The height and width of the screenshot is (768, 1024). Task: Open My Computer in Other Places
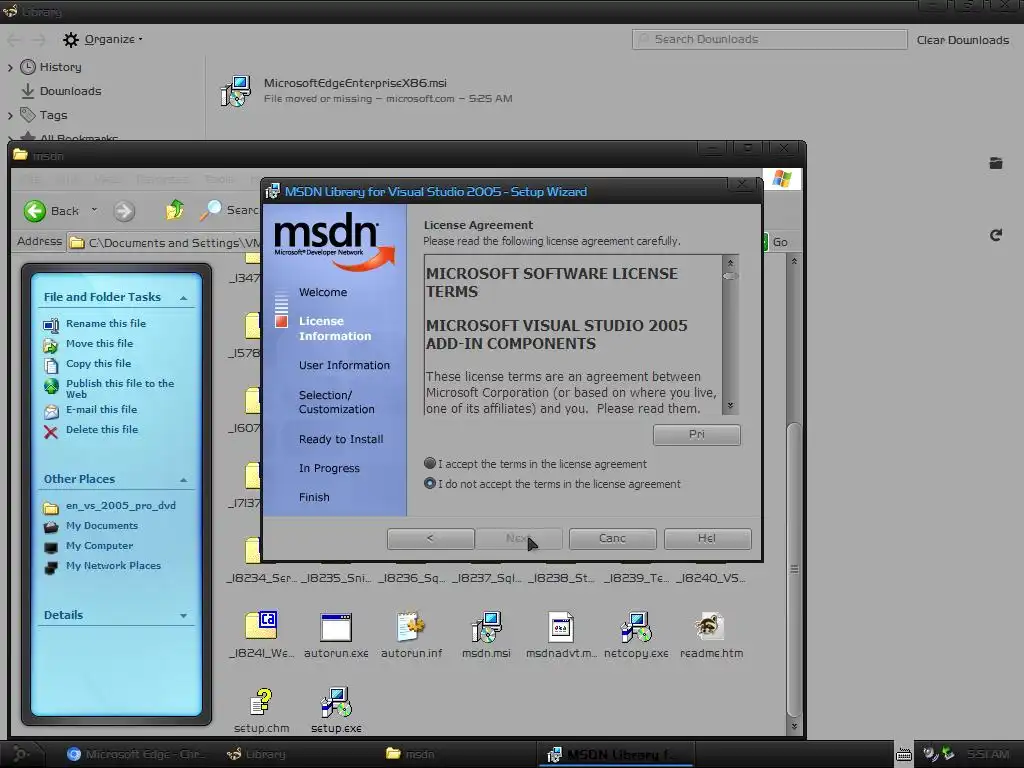coord(99,546)
